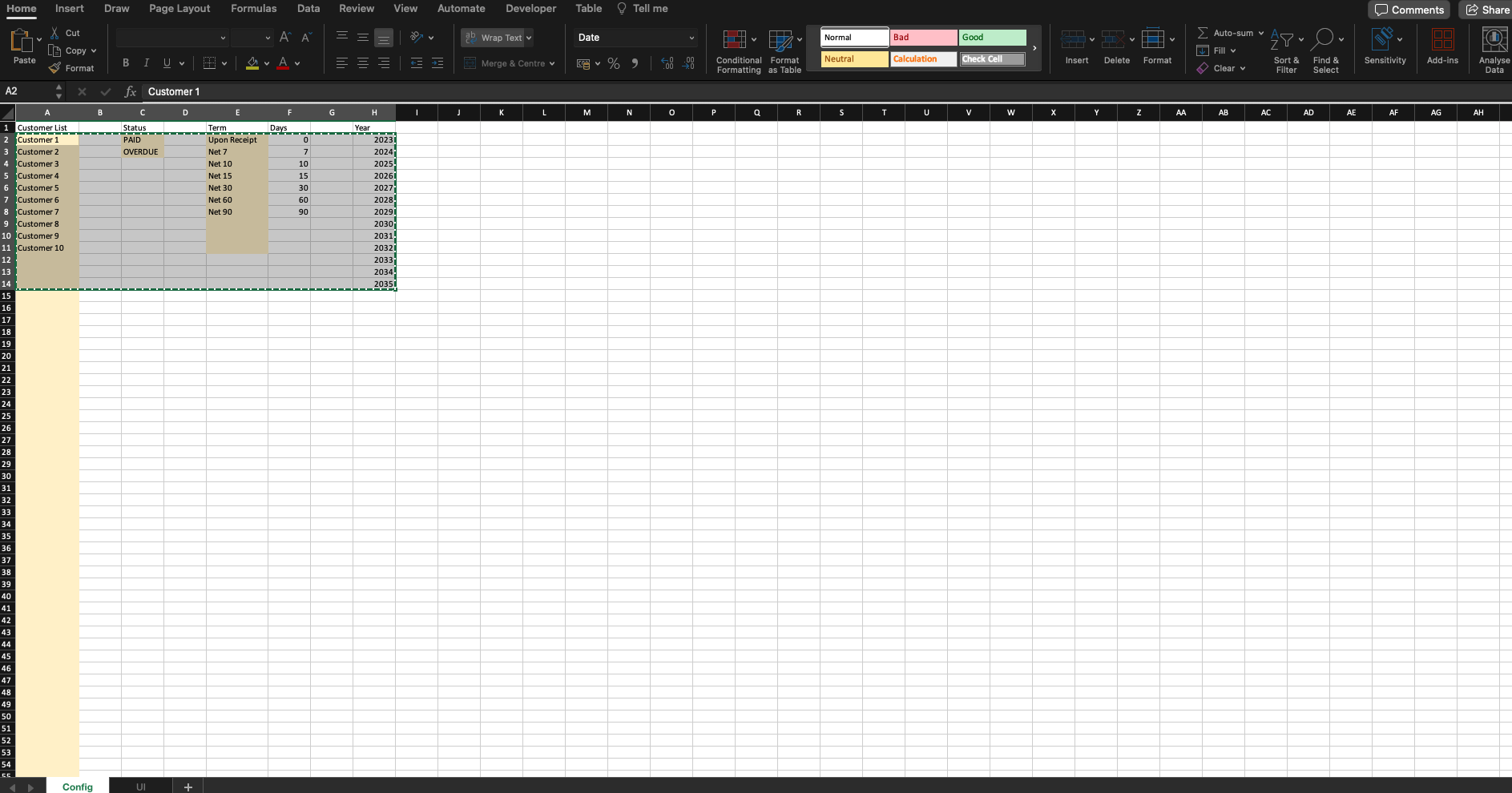Toggle bold formatting
This screenshot has width=1512, height=793.
coord(125,62)
